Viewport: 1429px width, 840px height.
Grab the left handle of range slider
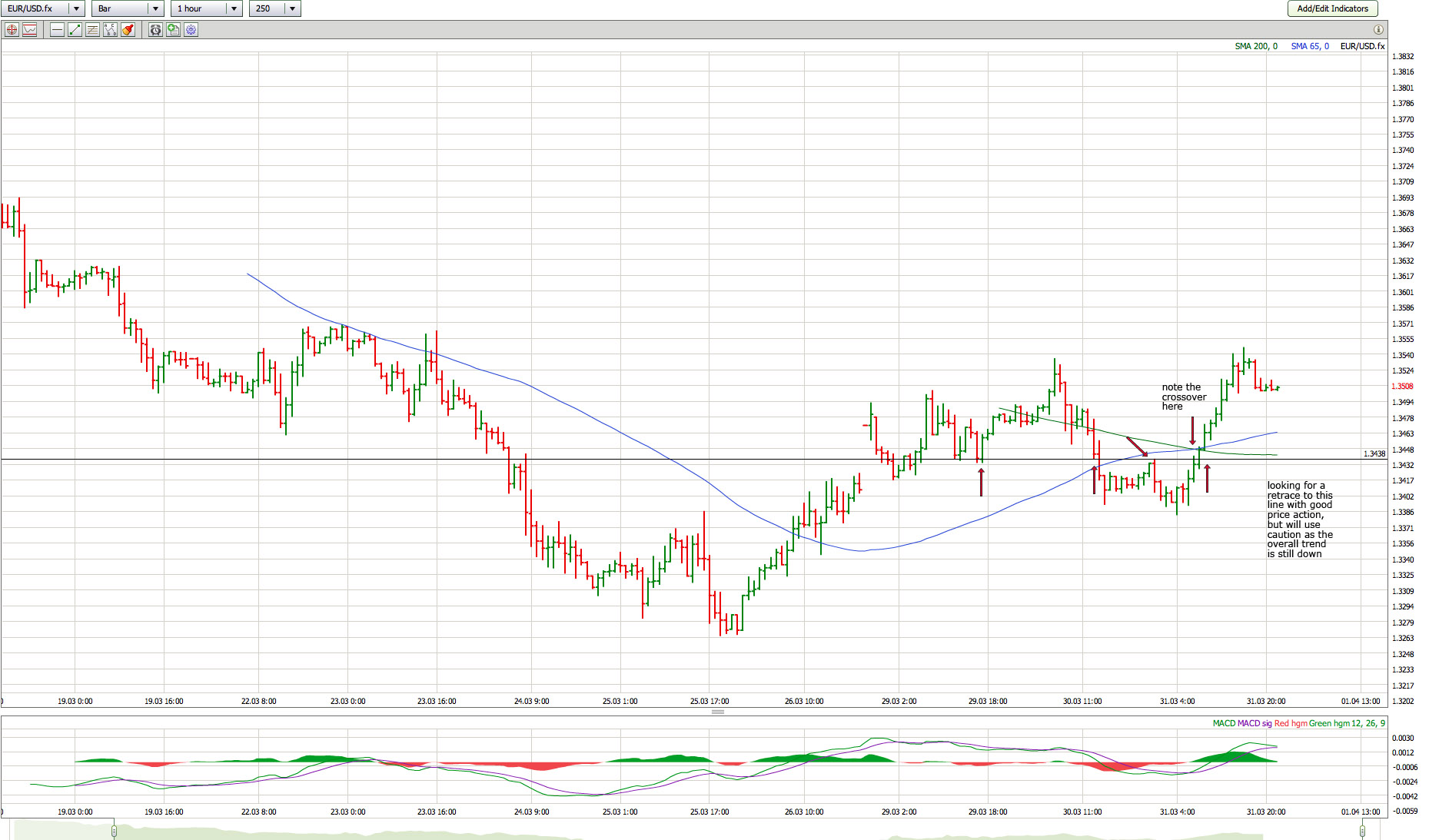pyautogui.click(x=114, y=831)
